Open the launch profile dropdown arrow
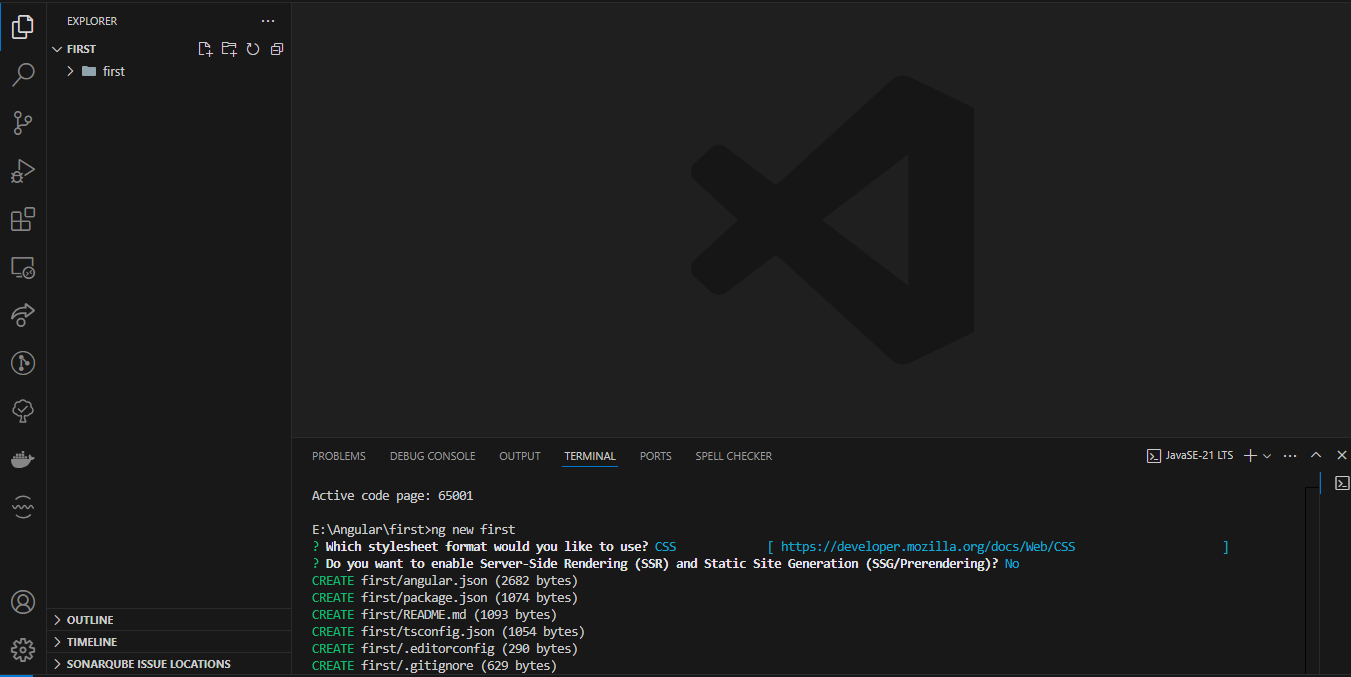The height and width of the screenshot is (677, 1351). coord(1267,456)
